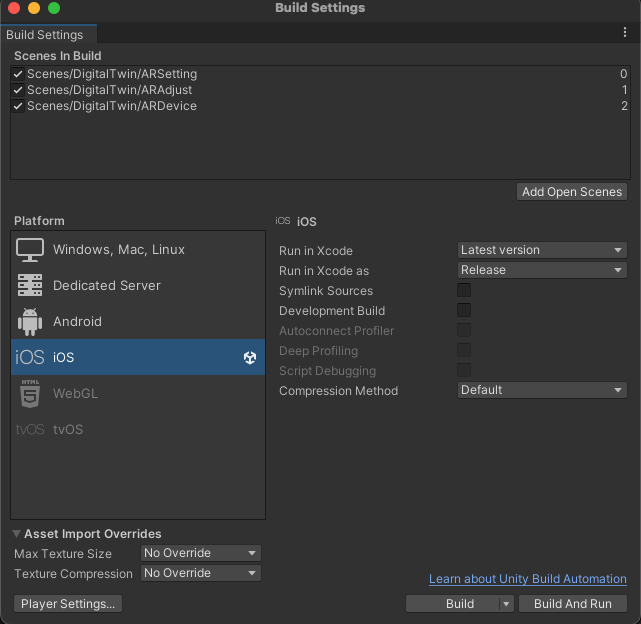This screenshot has width=641, height=624.
Task: Open Player Settings
Action: tap(68, 604)
